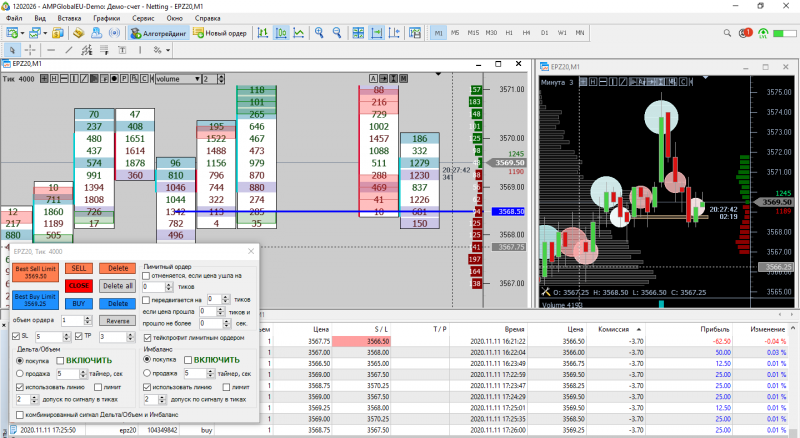800x438 pixels.
Task: Click the zoom in magnifier icon
Action: point(320,33)
